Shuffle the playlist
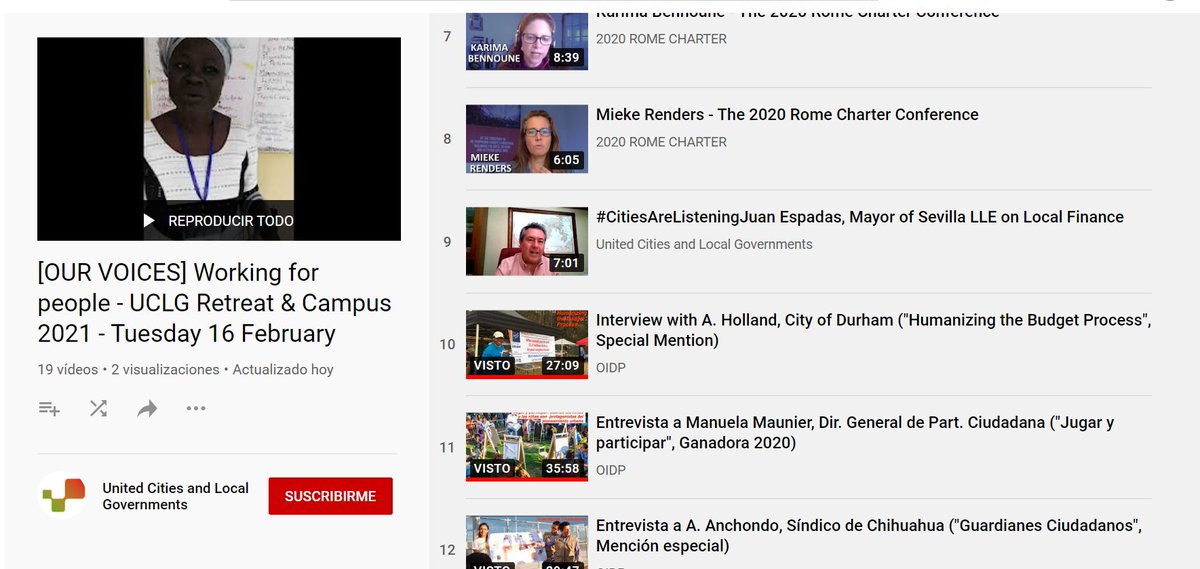The image size is (1200, 569). coord(98,408)
